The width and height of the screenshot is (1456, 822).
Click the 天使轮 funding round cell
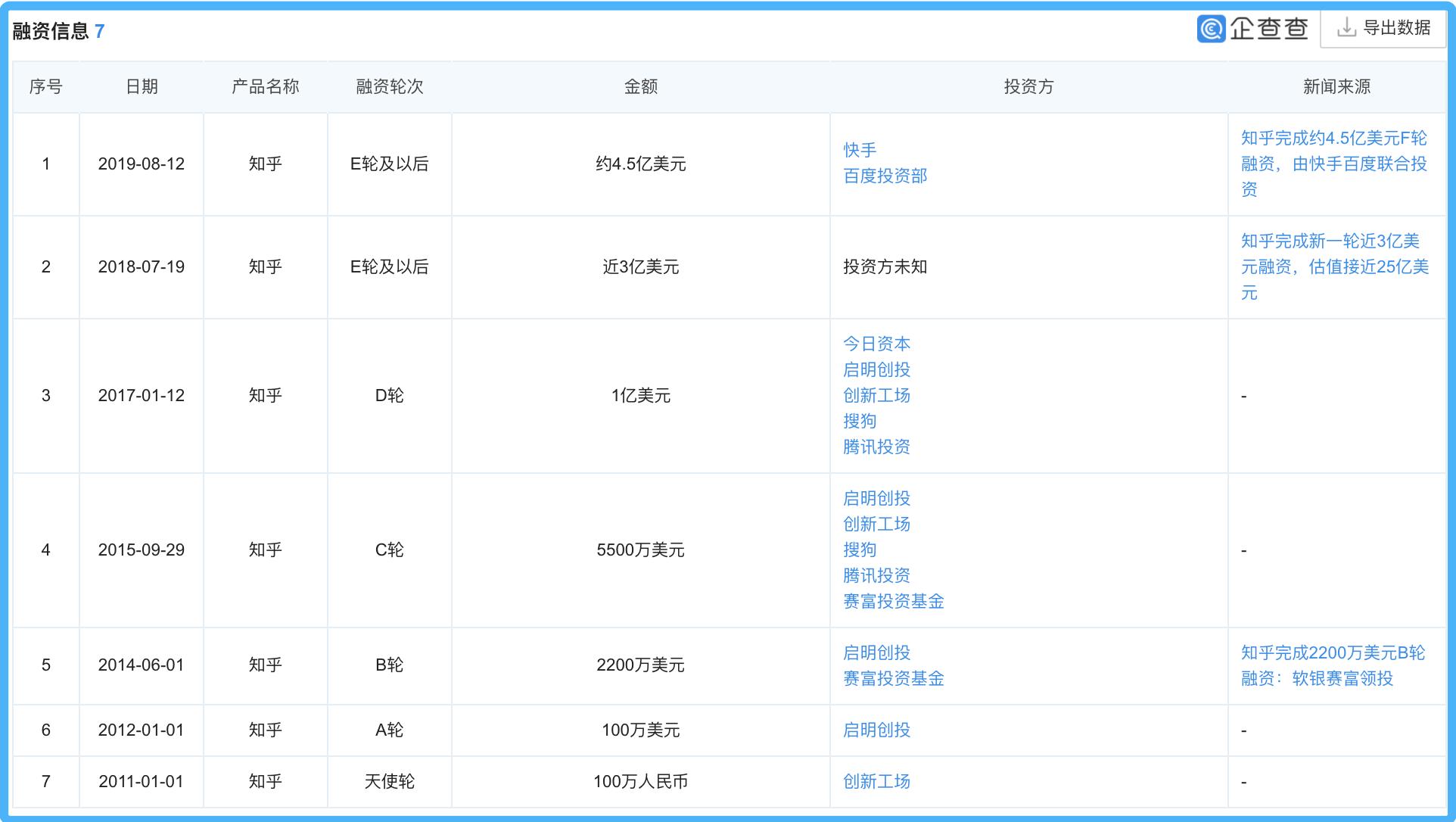pos(390,782)
